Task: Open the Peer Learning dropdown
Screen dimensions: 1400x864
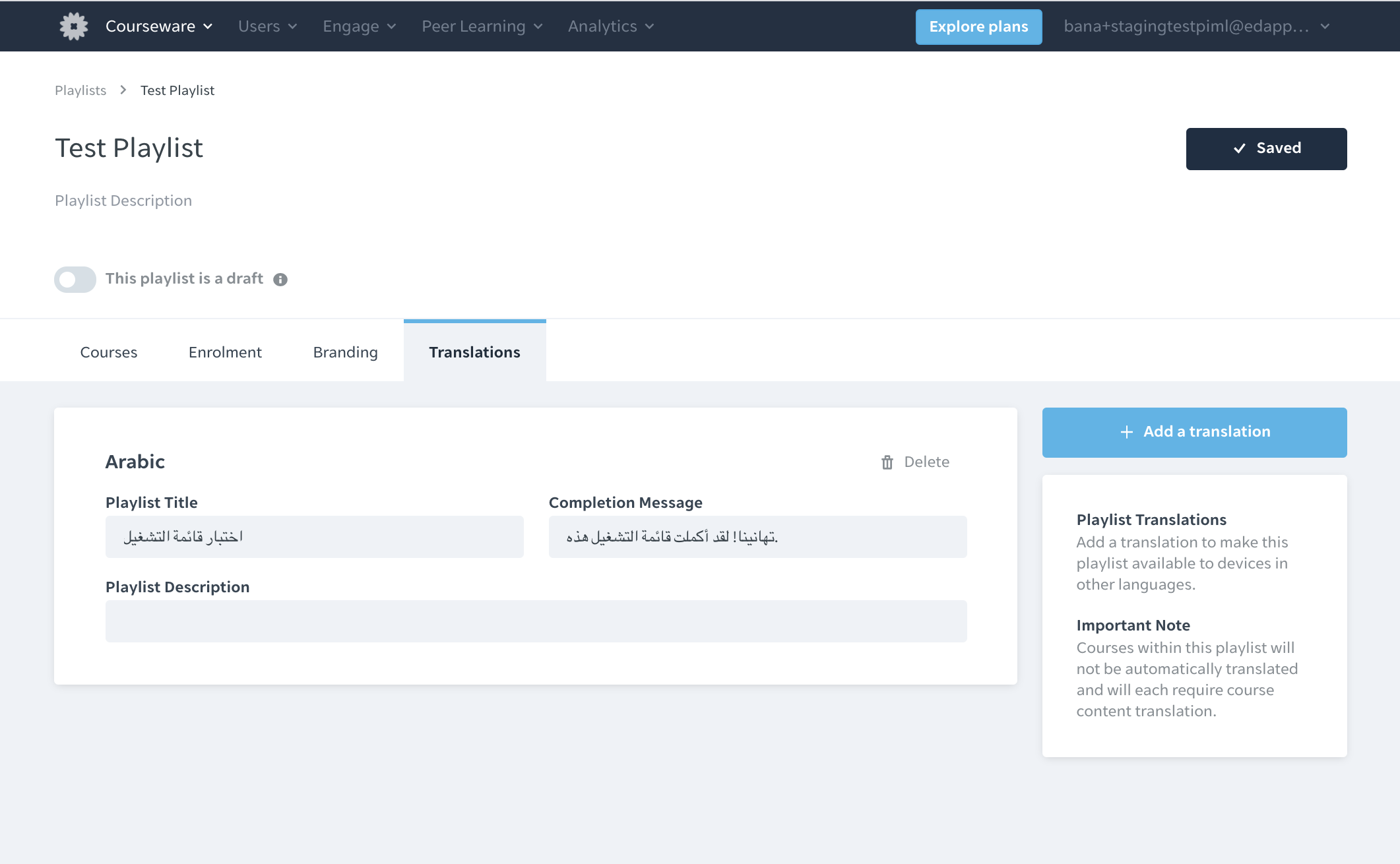Action: point(482,26)
